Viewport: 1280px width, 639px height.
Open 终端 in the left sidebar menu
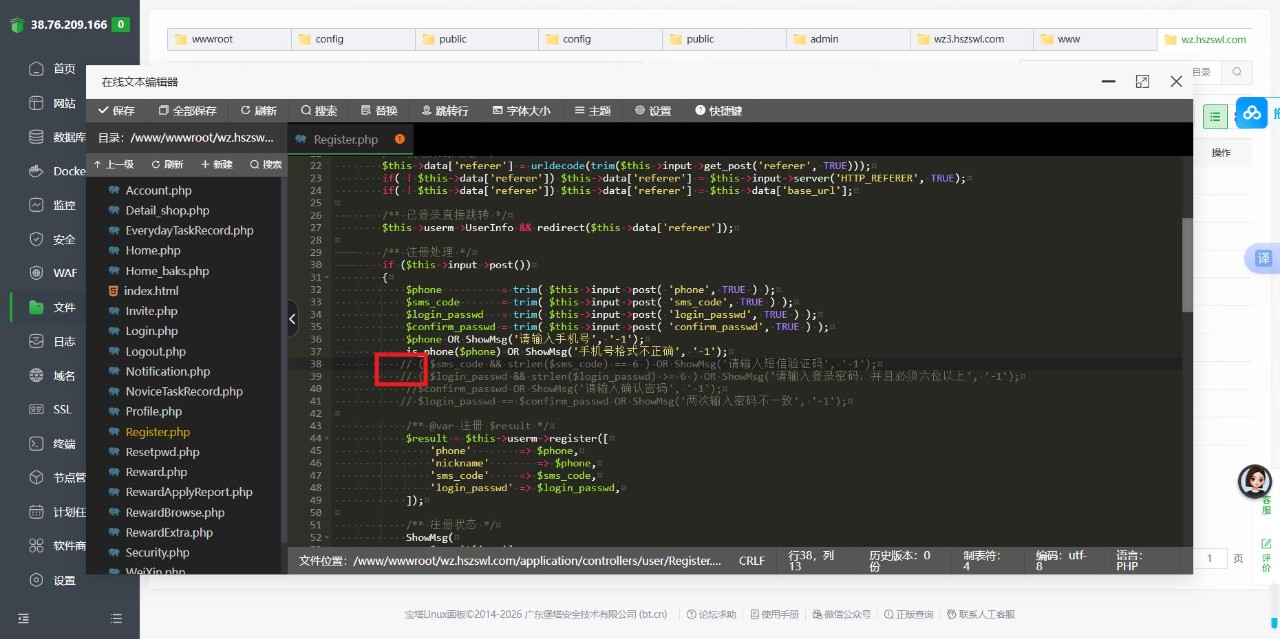tap(64, 443)
